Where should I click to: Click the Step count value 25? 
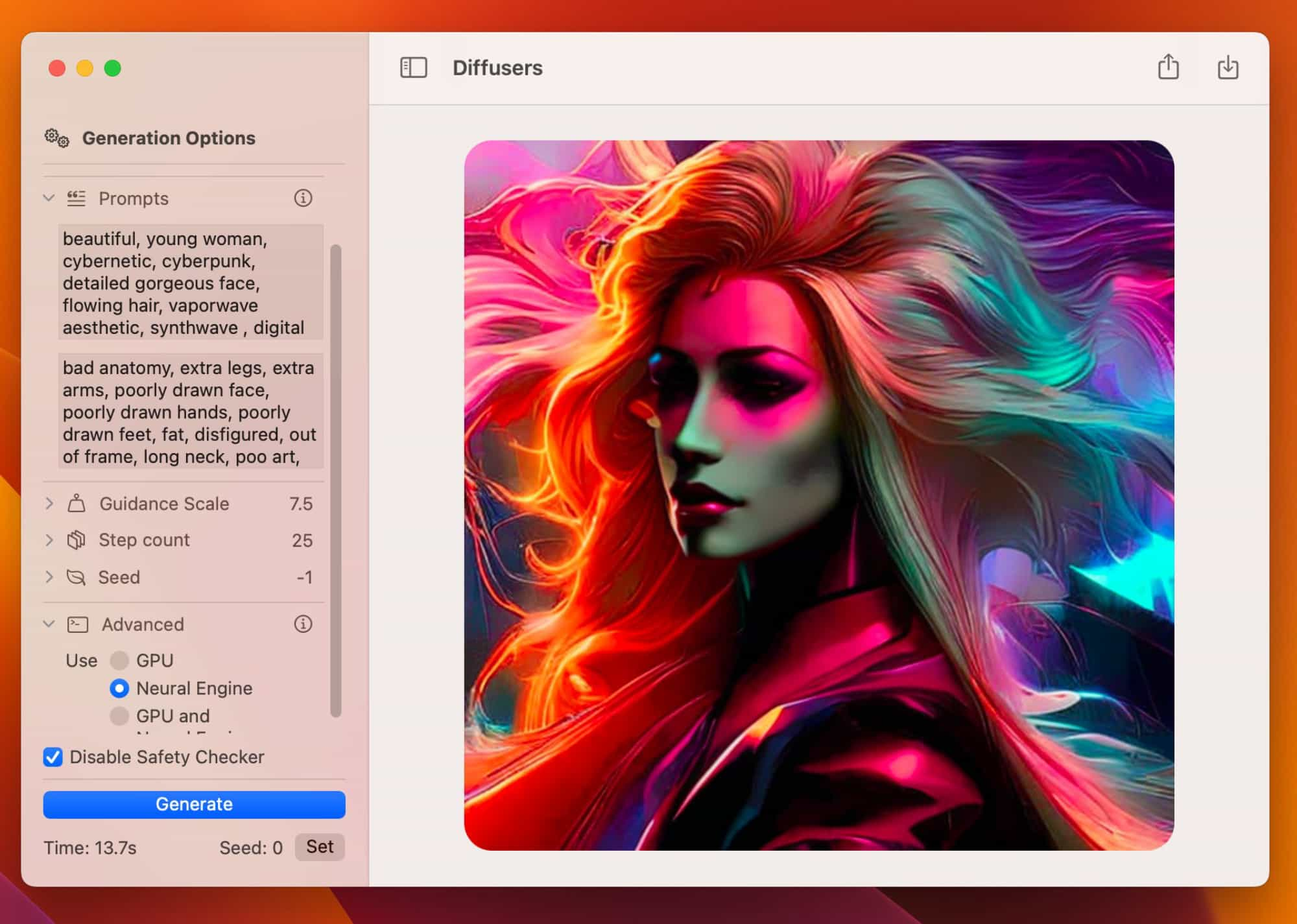click(x=302, y=541)
